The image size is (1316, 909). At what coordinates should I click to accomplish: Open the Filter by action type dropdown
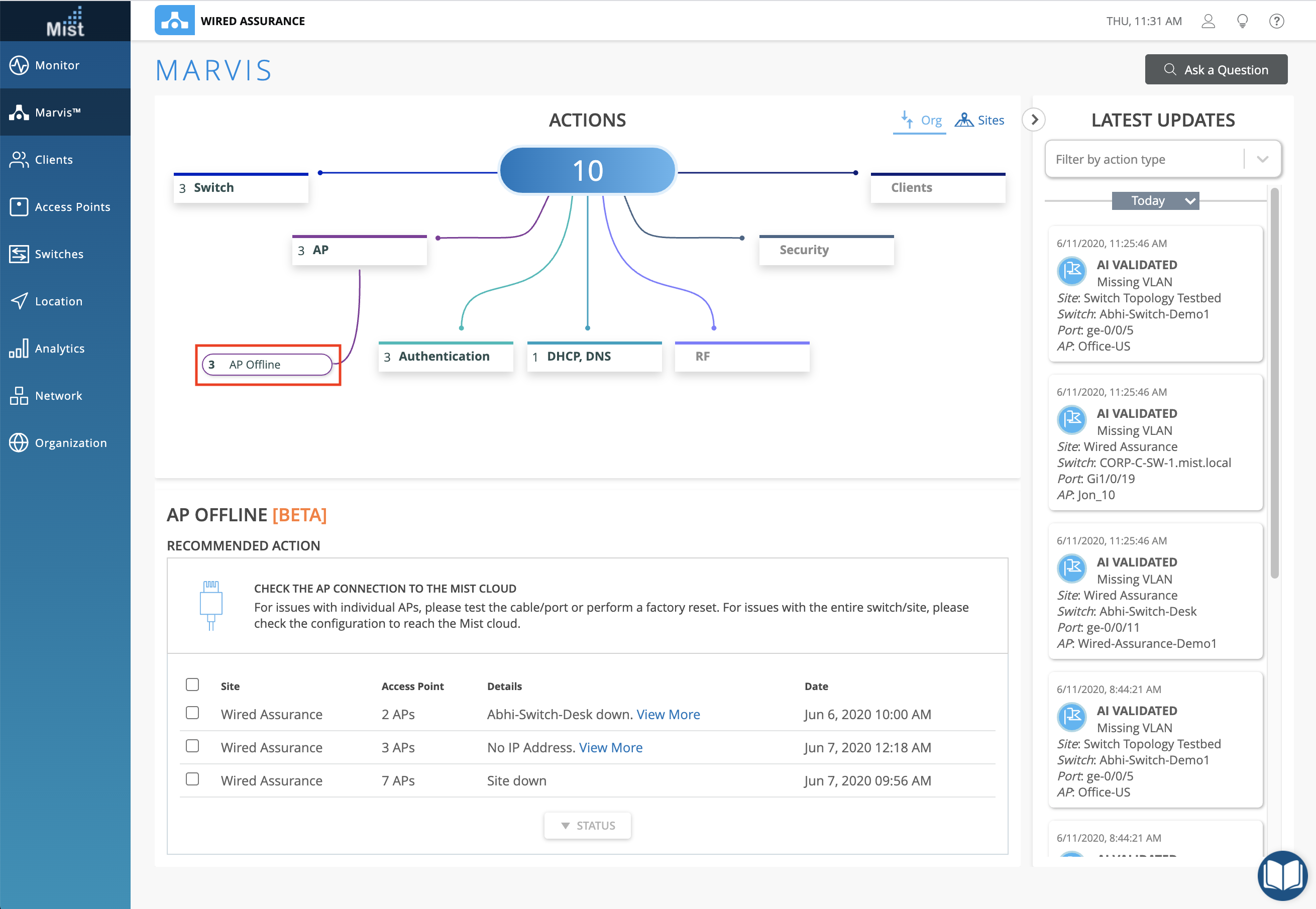[x=1162, y=160]
